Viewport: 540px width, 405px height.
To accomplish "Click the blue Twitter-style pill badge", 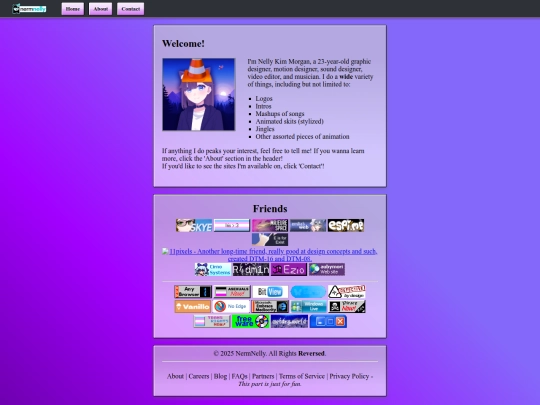I will coord(308,292).
